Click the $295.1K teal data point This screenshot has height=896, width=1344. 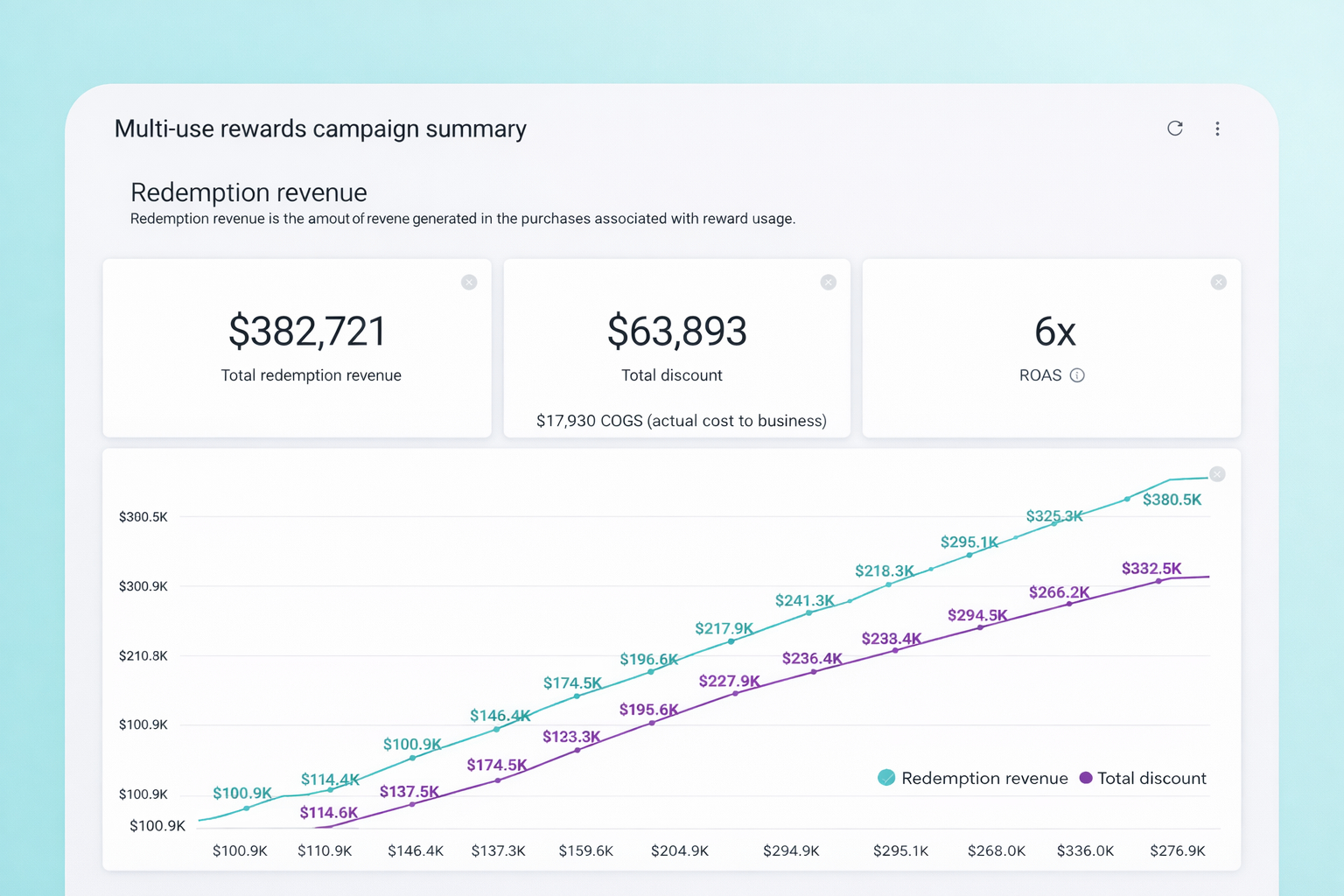[969, 555]
